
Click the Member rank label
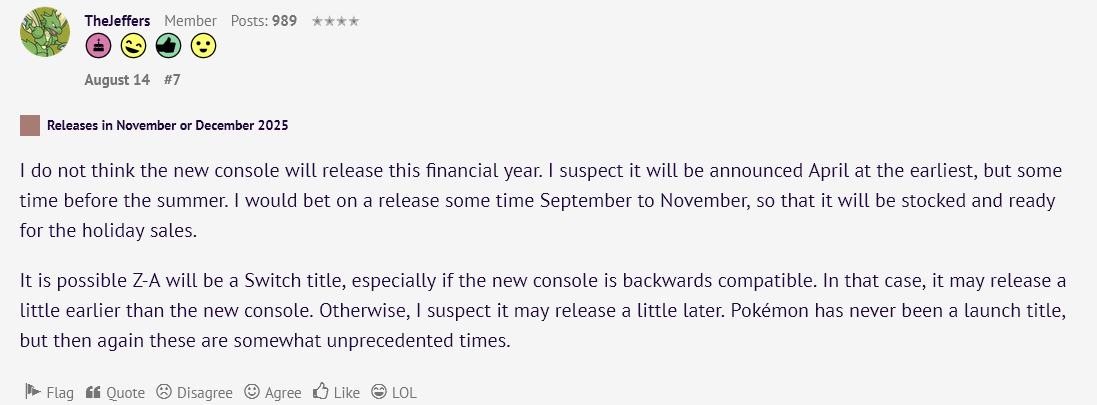point(190,21)
